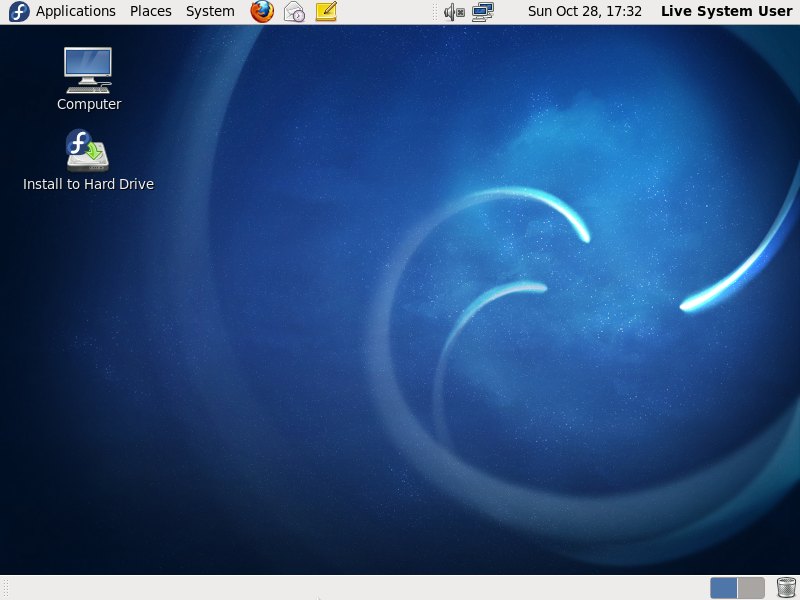The width and height of the screenshot is (800, 600).
Task: Open the Places menu
Action: [x=151, y=12]
